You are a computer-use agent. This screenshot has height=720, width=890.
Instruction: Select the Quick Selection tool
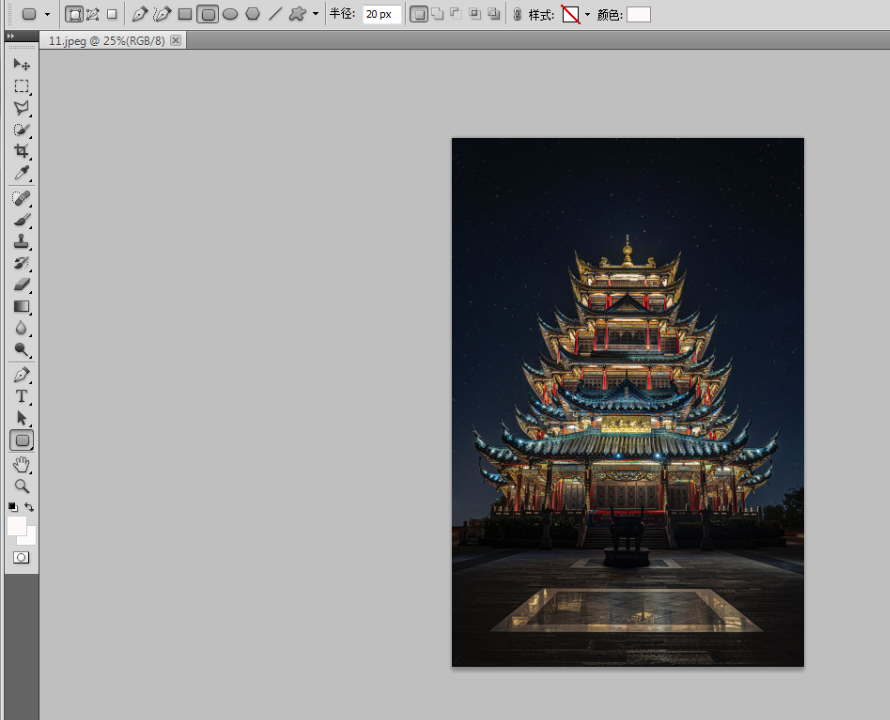click(x=22, y=129)
